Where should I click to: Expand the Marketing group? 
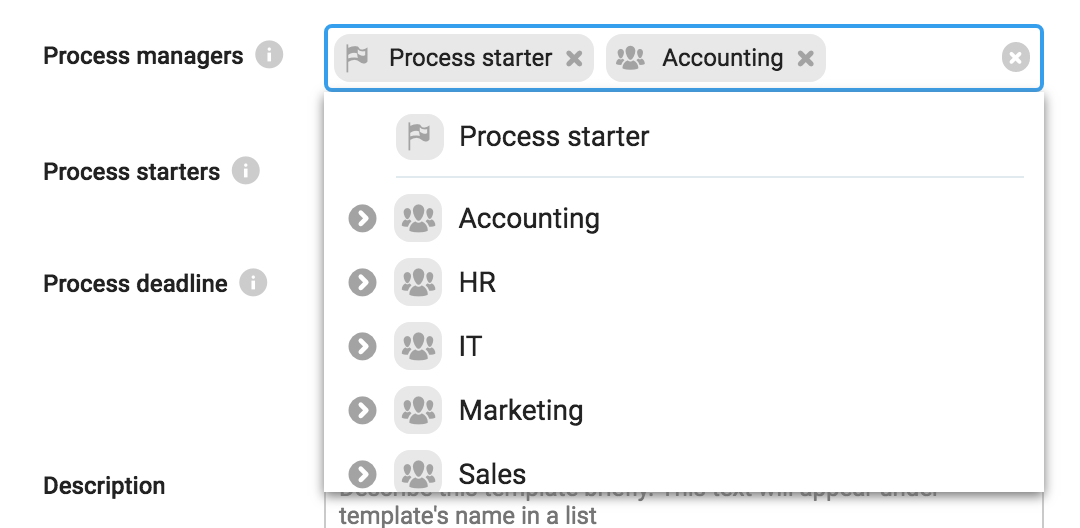tap(362, 411)
